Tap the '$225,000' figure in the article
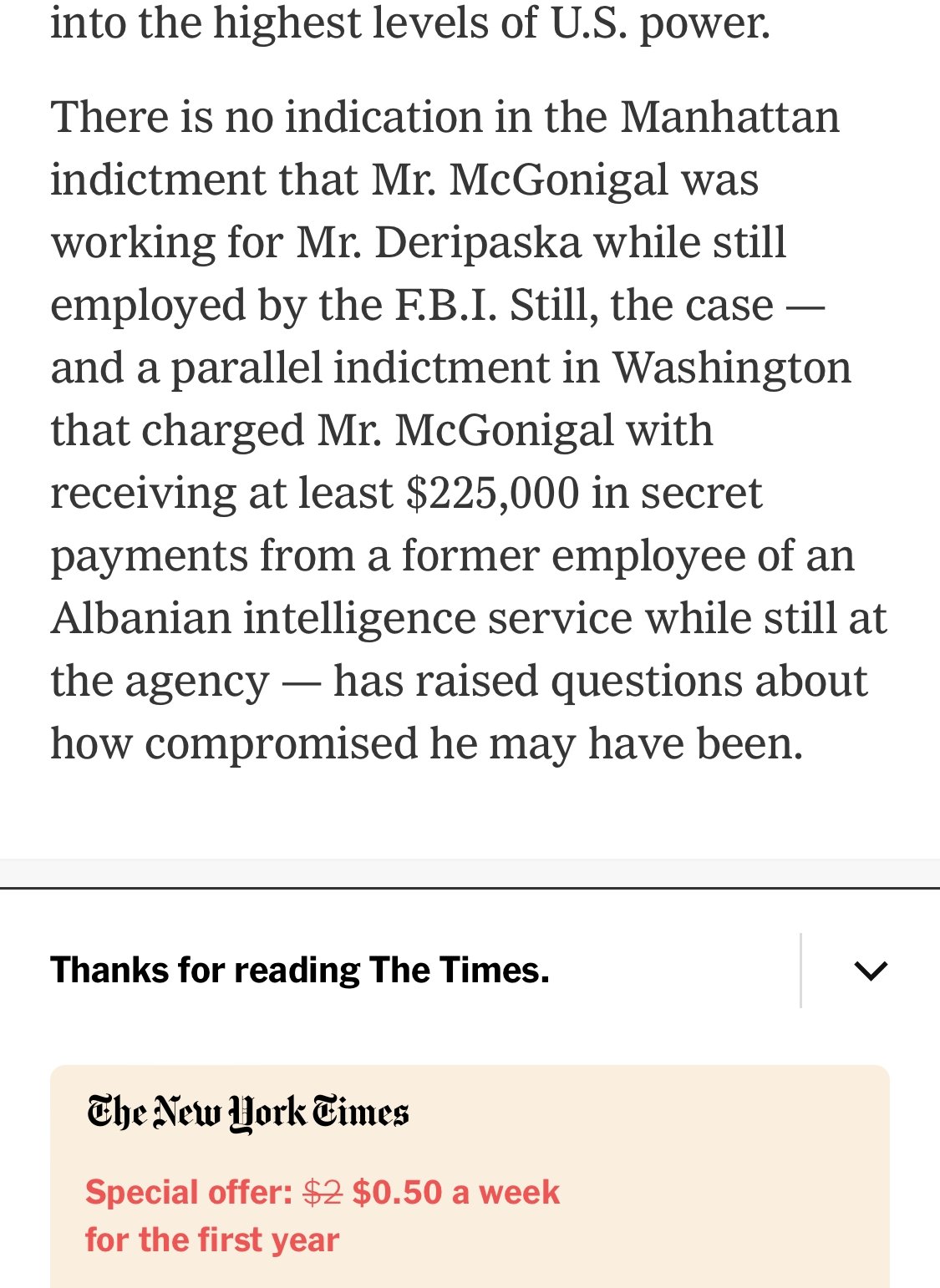This screenshot has height=1288, width=940. [492, 493]
